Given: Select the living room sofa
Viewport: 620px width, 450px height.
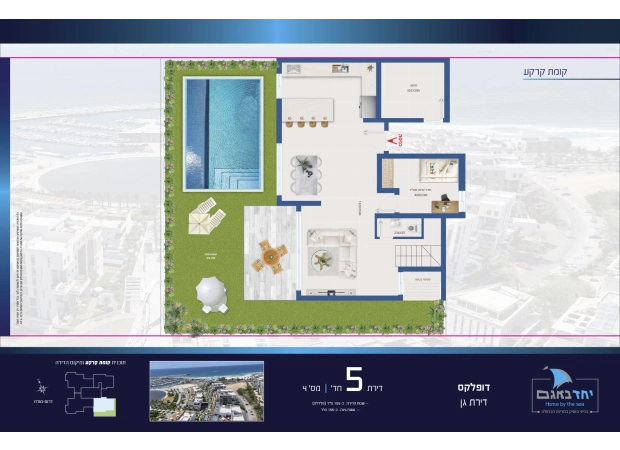Looking at the screenshot, I should [333, 253].
